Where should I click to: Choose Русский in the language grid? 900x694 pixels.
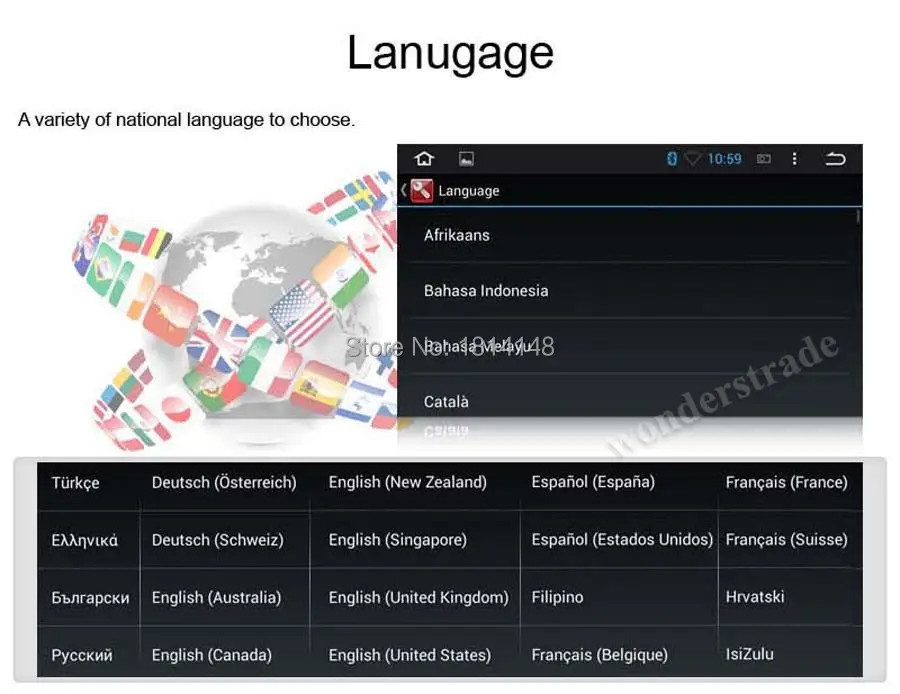pyautogui.click(x=82, y=655)
